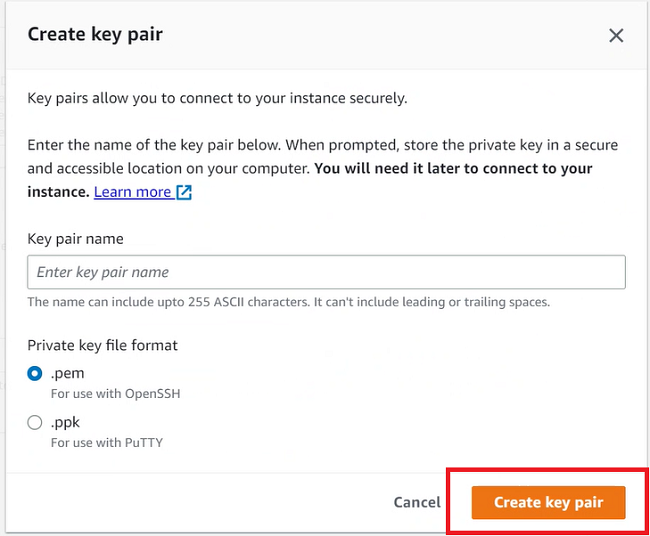The image size is (650, 536).
Task: Open the Learn more link
Action: pos(132,192)
